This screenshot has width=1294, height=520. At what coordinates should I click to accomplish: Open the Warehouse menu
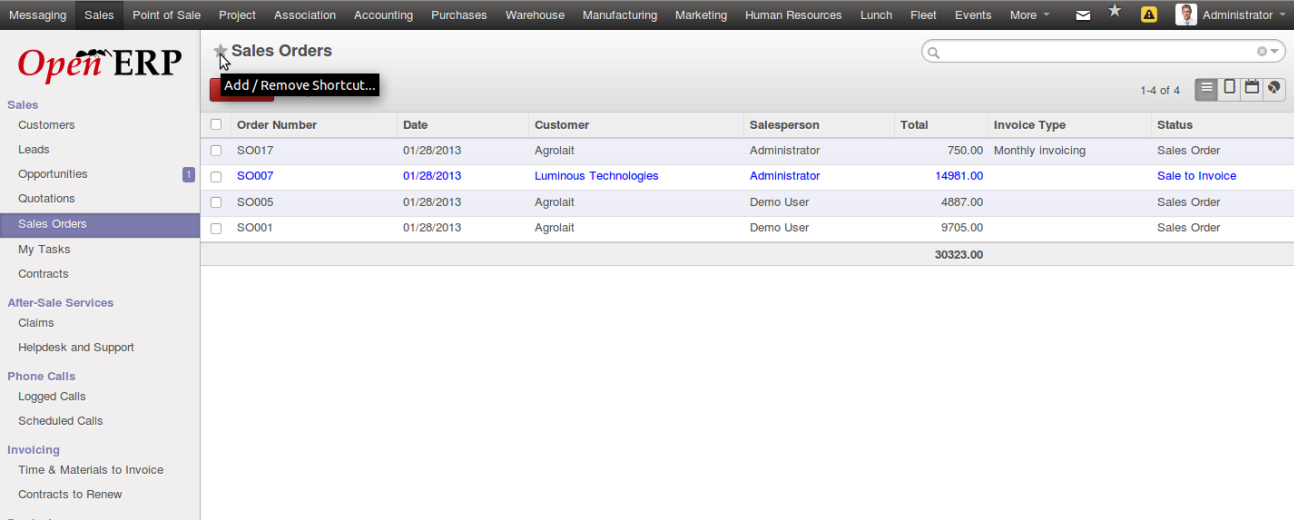(535, 15)
